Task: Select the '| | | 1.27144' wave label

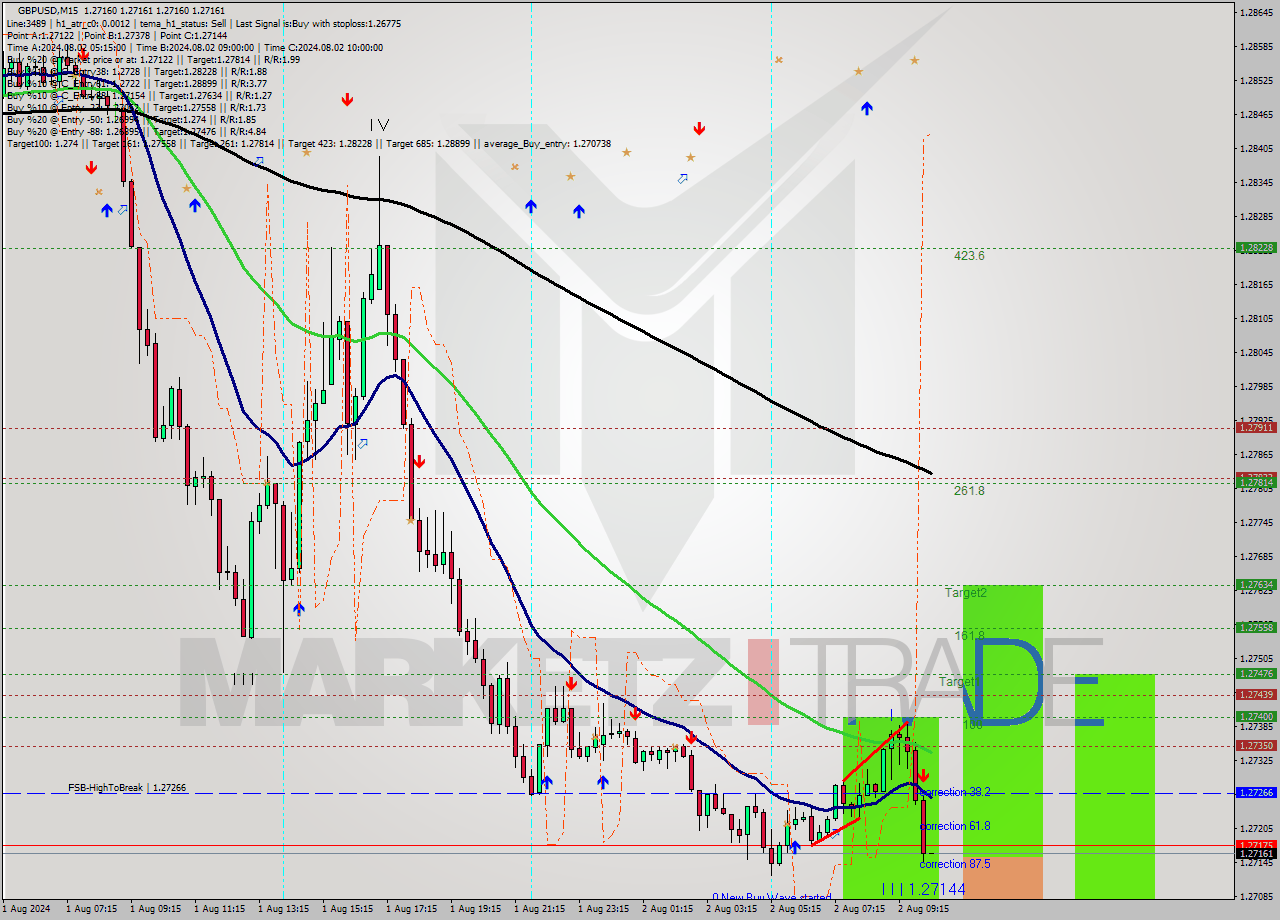Action: pos(923,889)
